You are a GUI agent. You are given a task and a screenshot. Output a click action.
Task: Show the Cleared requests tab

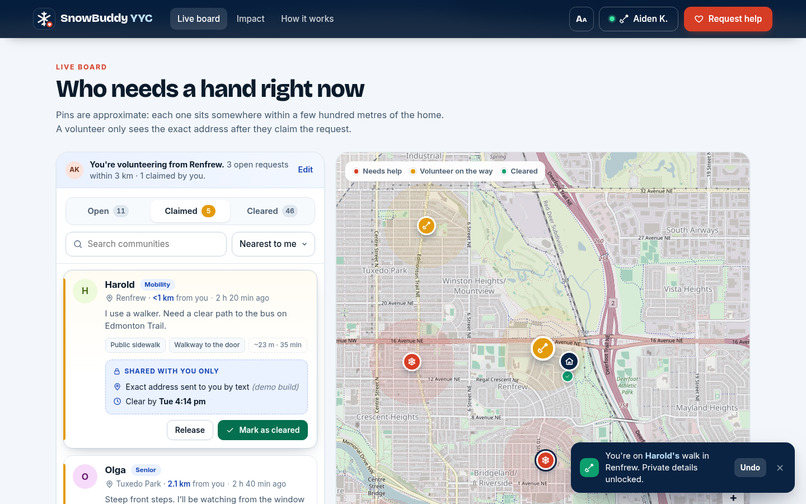(272, 211)
